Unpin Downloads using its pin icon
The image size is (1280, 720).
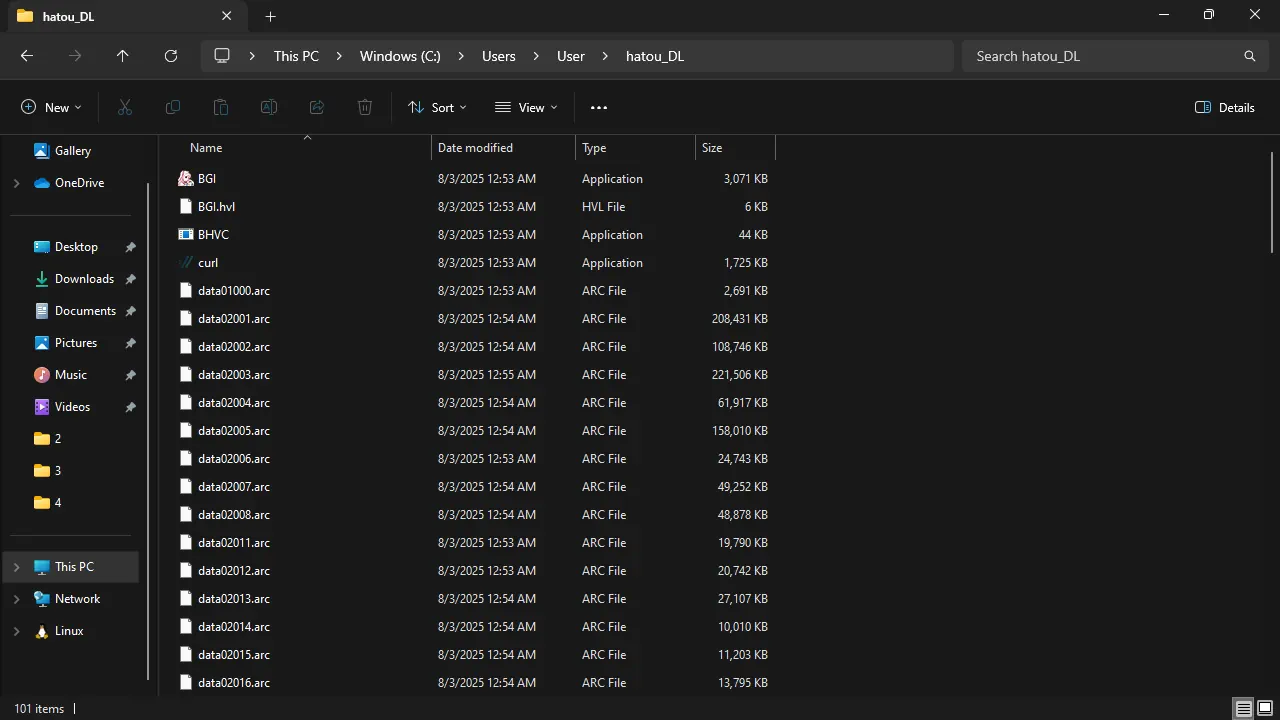130,279
